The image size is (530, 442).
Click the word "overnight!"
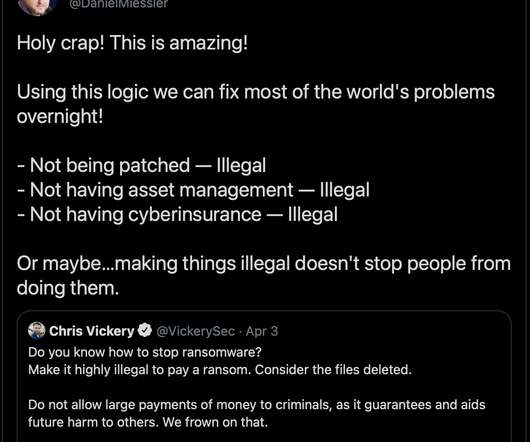click(60, 117)
